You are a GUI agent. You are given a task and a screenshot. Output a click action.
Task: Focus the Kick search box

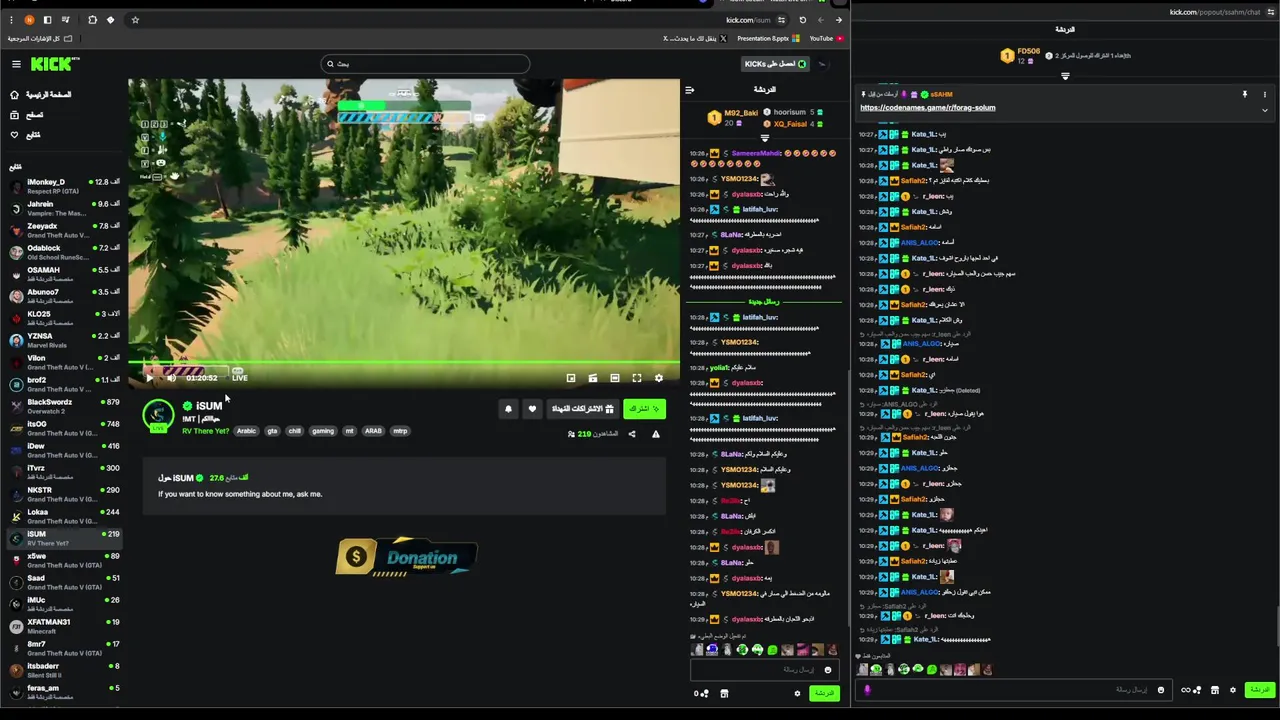425,64
